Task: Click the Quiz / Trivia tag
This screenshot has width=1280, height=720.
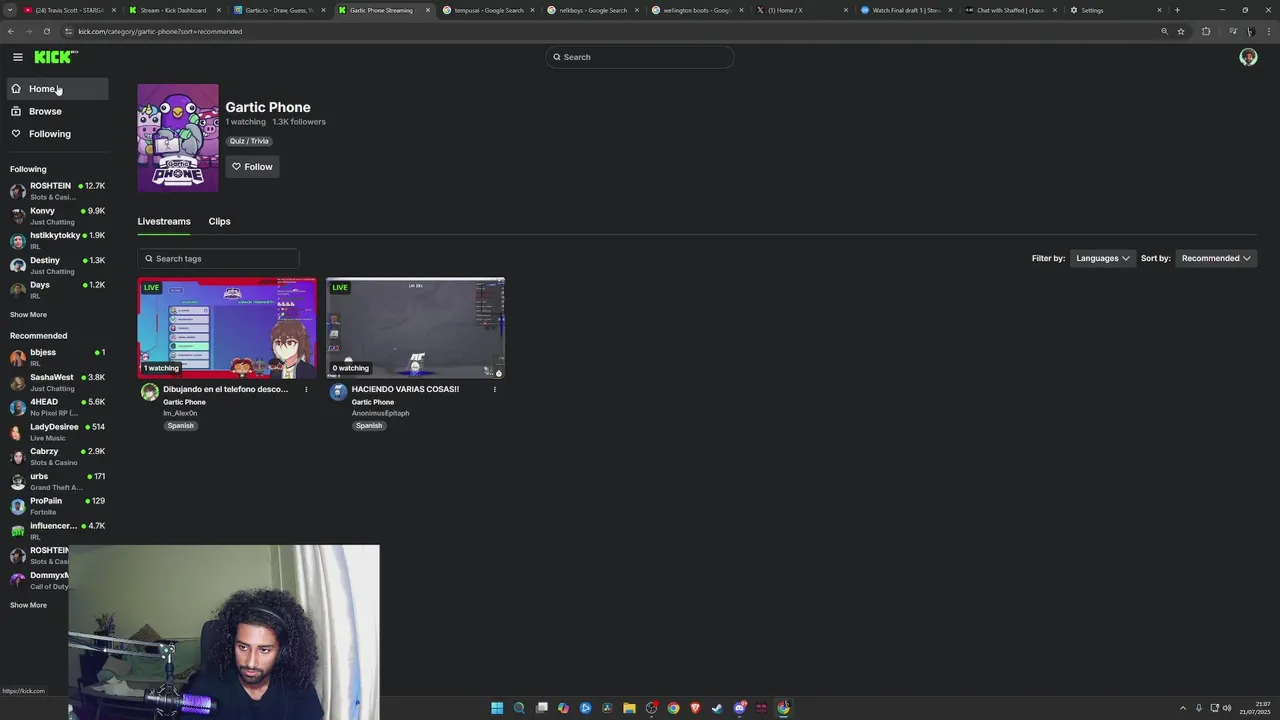Action: [249, 141]
